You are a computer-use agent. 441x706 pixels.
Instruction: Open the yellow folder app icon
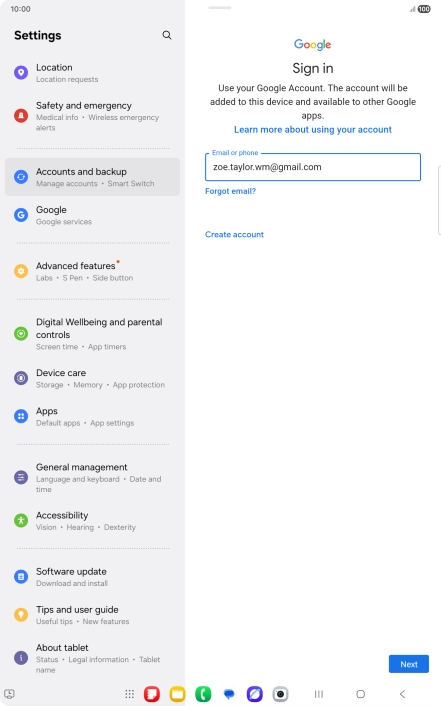coord(177,694)
